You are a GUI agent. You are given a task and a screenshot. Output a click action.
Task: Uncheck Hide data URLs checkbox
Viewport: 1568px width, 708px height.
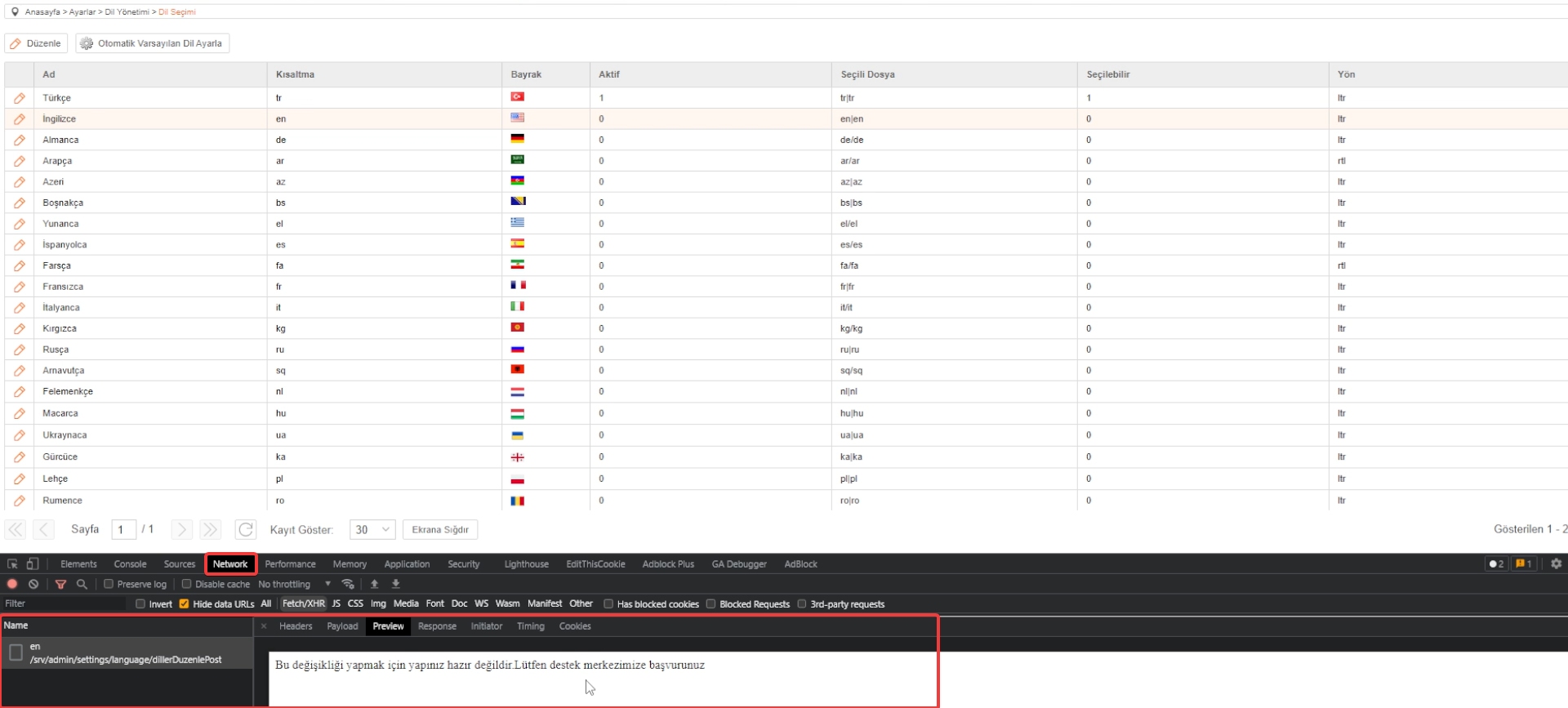[184, 604]
